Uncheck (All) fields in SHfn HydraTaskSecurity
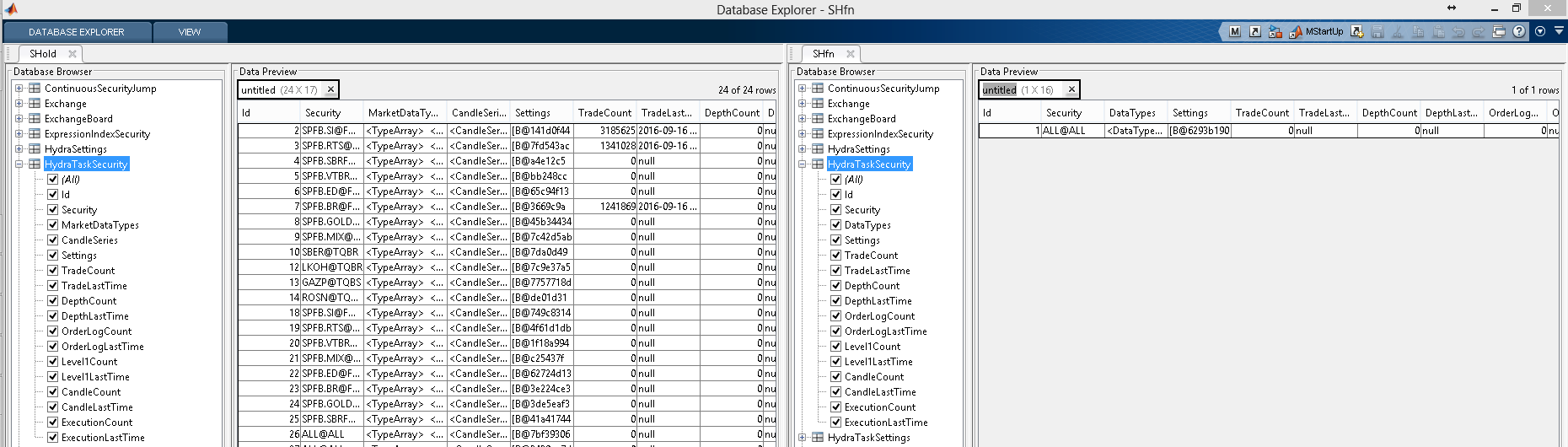Screen dimensions: 1568x447 click(x=836, y=179)
